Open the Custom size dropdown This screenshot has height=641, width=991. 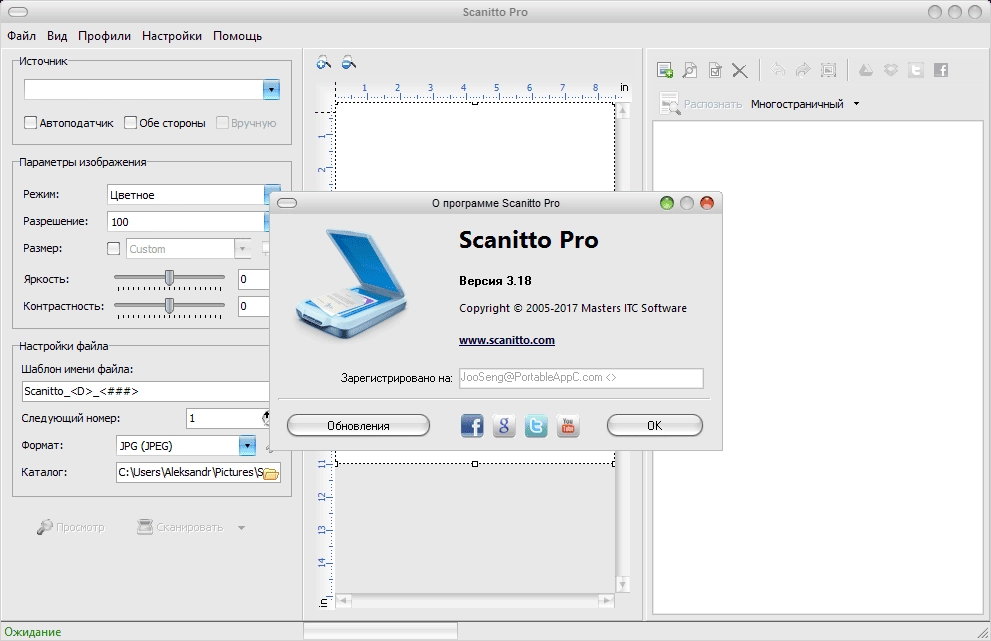pos(243,248)
